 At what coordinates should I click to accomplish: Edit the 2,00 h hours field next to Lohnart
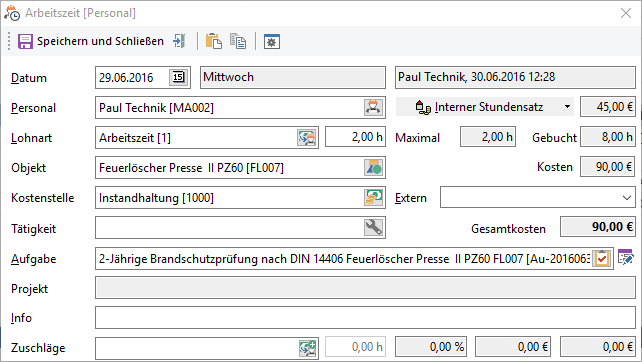click(355, 137)
